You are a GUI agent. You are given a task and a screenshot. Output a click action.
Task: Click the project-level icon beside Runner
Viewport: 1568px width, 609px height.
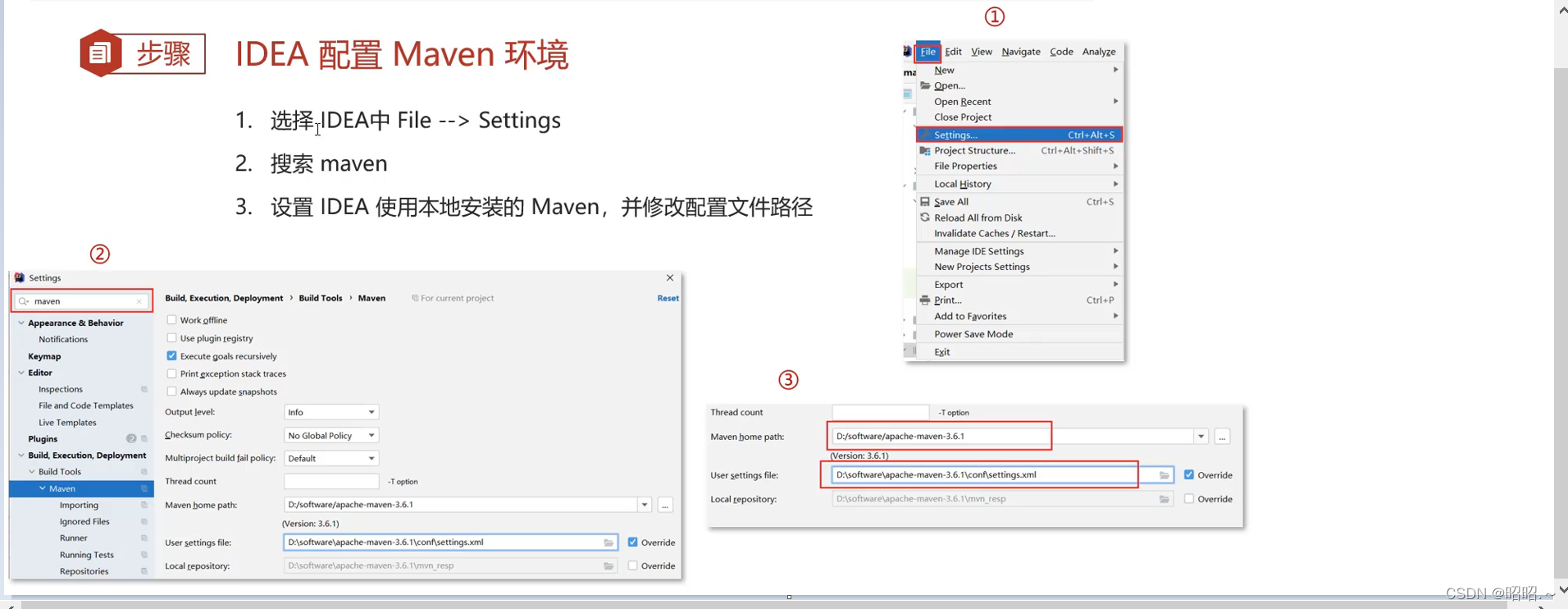point(144,538)
